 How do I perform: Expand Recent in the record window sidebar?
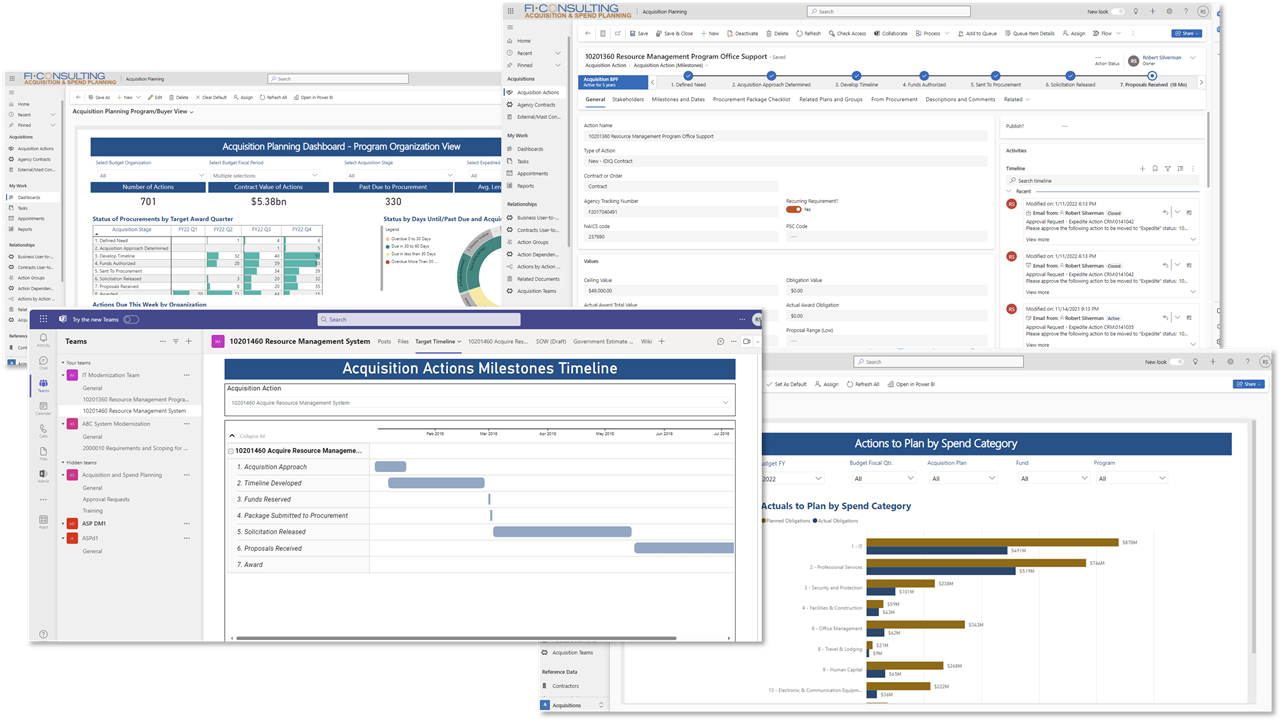[x=558, y=53]
